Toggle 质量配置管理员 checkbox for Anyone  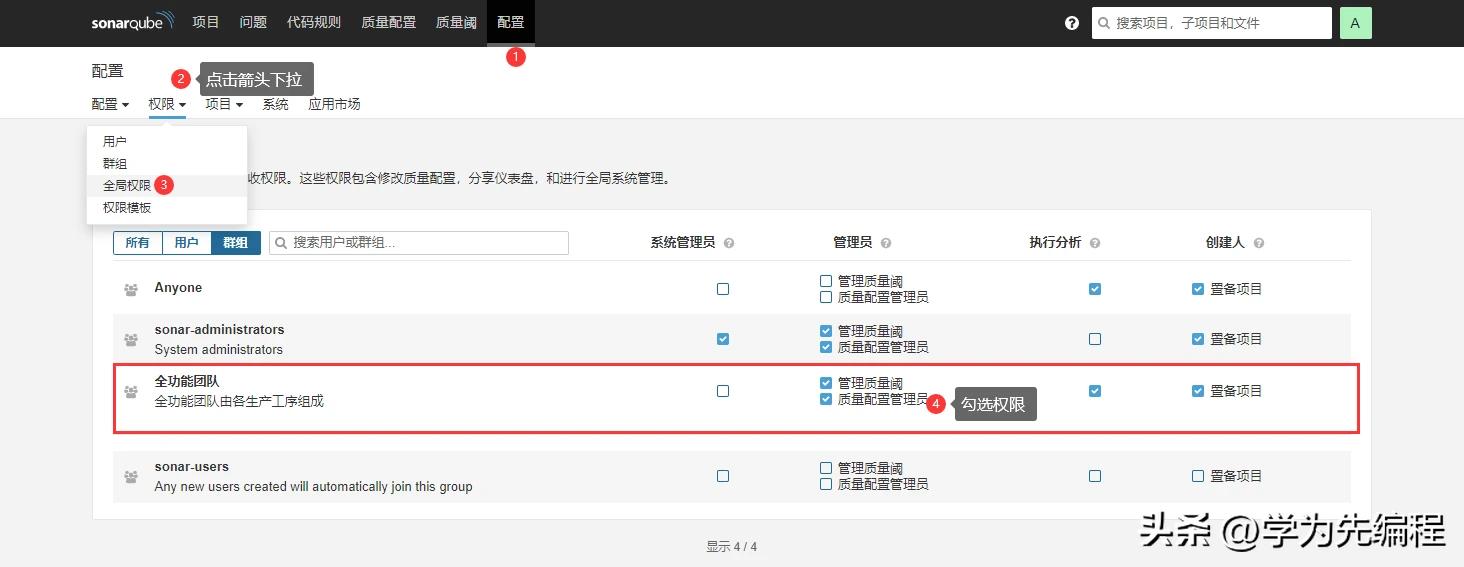(x=826, y=297)
